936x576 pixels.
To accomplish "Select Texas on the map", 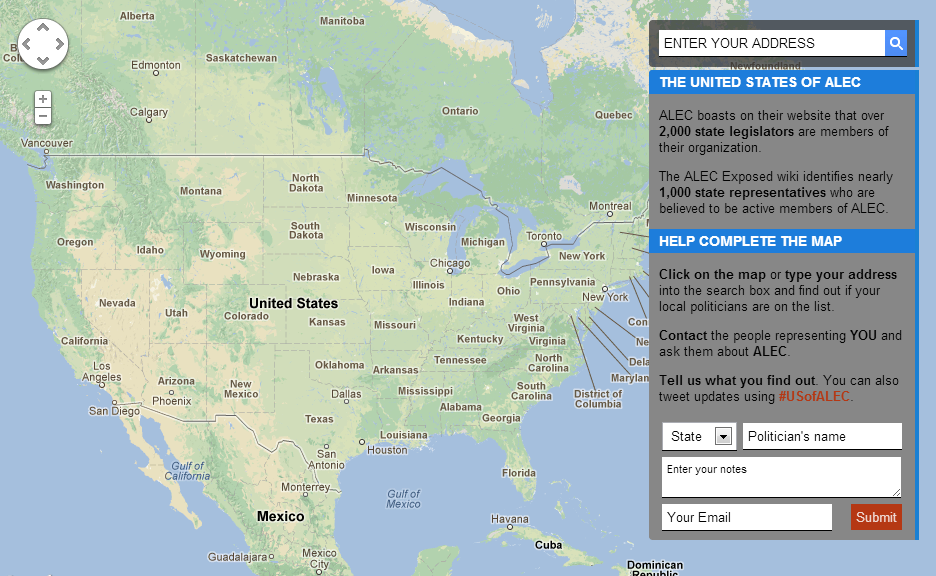I will click(x=319, y=420).
